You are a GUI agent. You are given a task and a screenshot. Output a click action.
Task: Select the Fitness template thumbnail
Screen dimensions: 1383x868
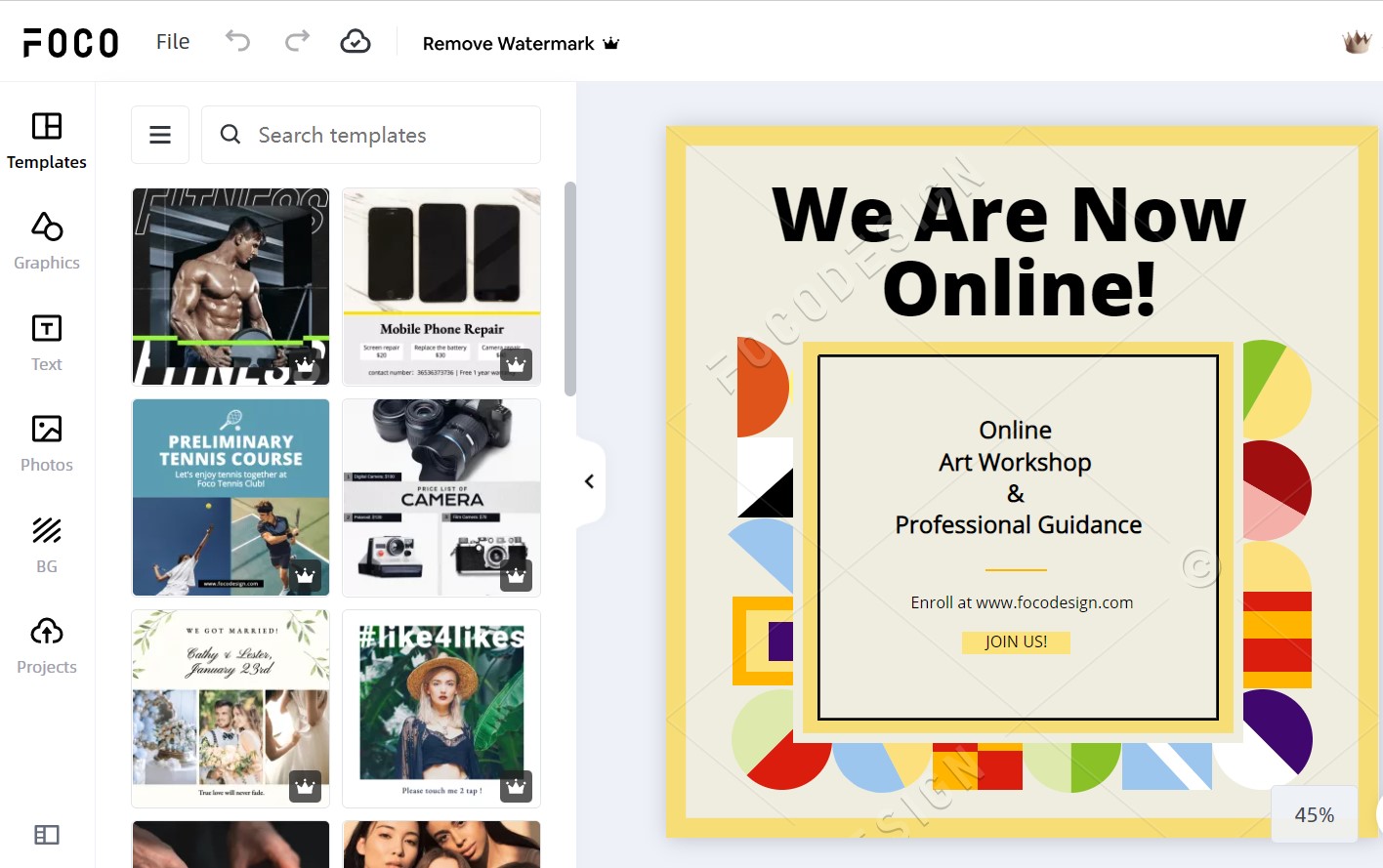click(x=230, y=287)
